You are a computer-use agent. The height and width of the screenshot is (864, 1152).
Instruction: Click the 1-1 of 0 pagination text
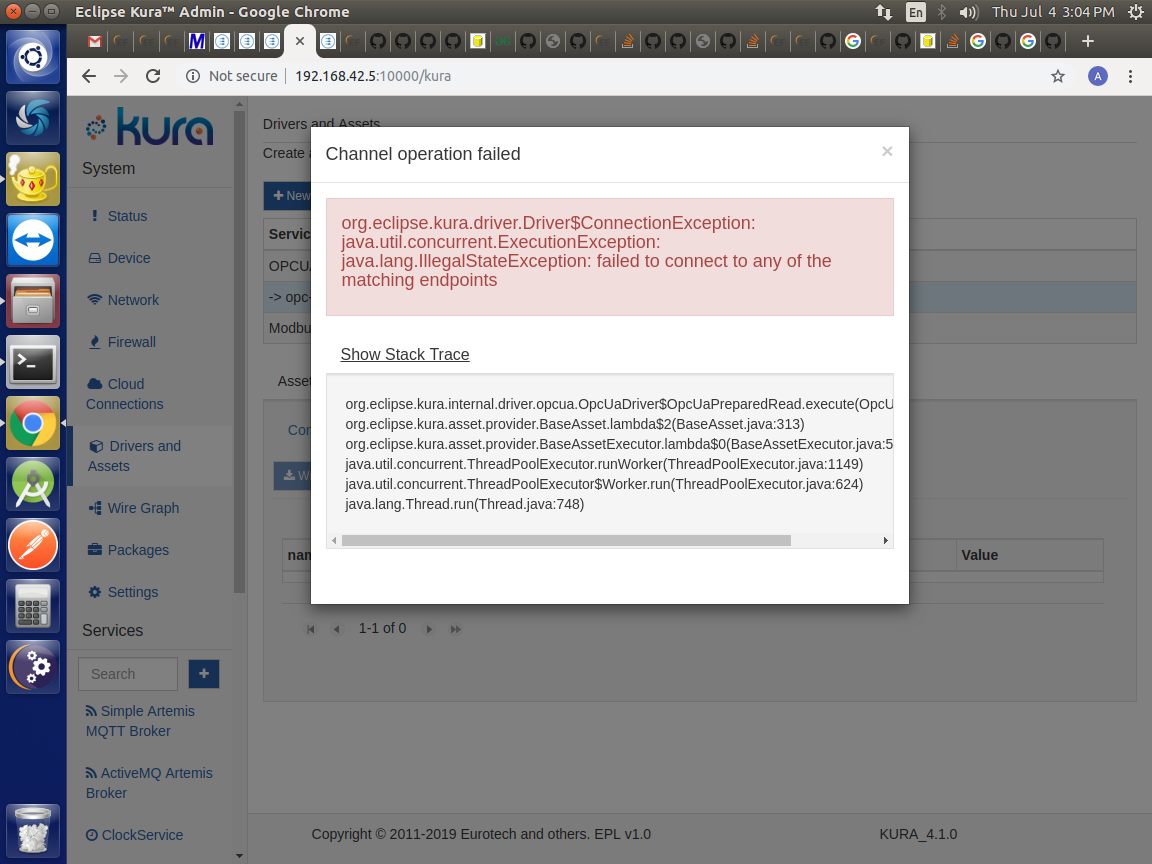pyautogui.click(x=382, y=628)
